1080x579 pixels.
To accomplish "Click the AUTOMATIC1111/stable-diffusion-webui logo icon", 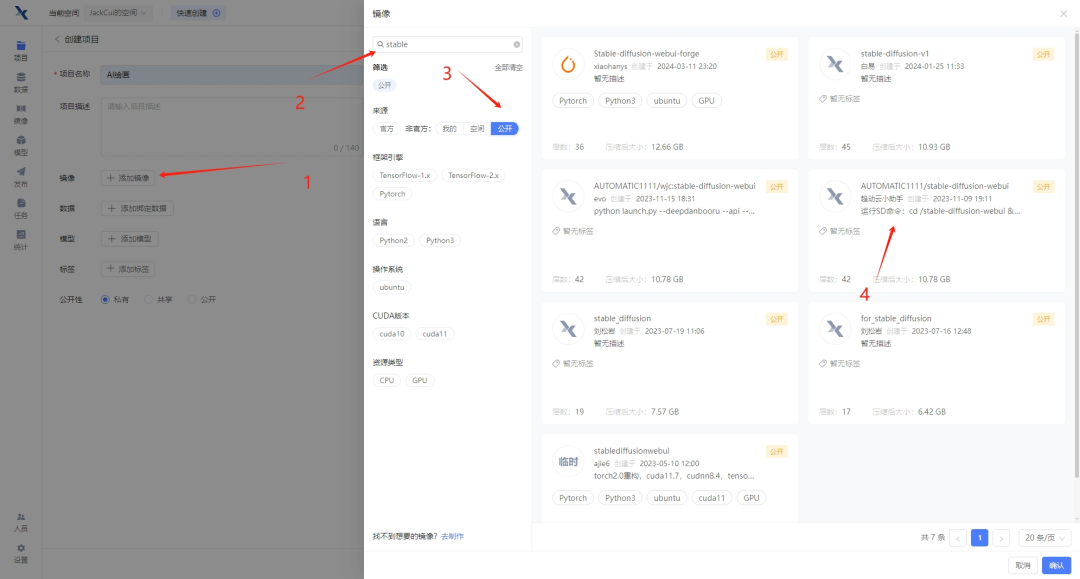I will coord(835,196).
